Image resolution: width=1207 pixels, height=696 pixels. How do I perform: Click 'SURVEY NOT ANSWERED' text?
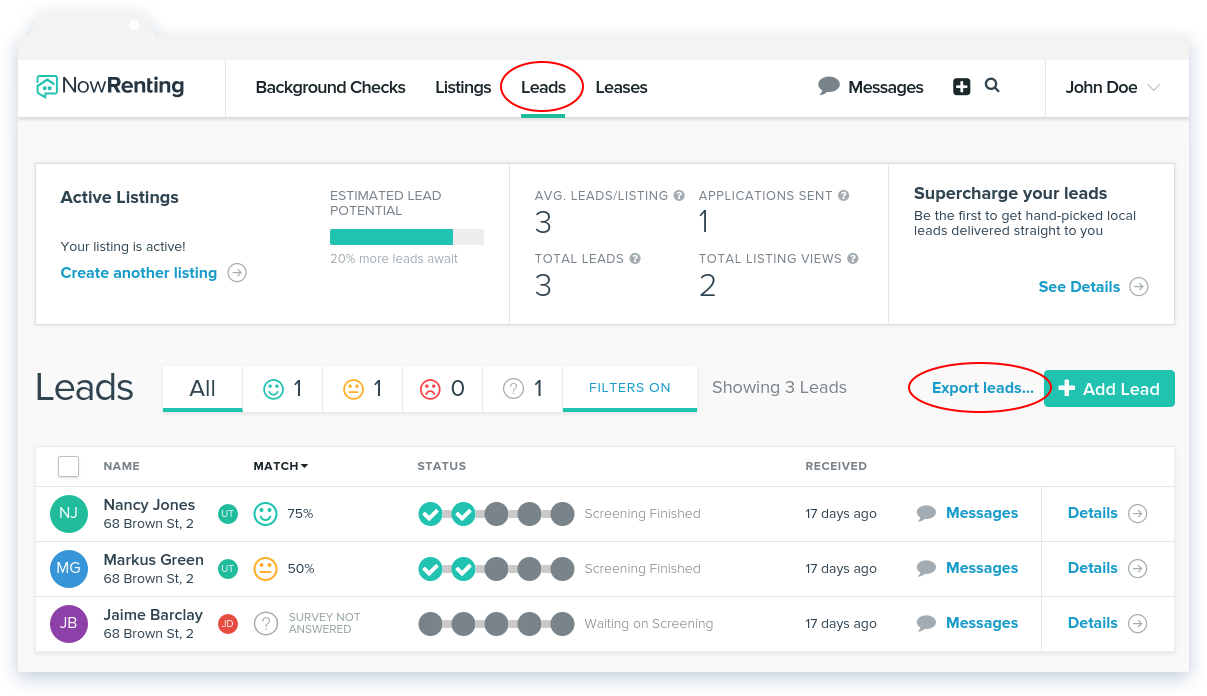[x=324, y=623]
